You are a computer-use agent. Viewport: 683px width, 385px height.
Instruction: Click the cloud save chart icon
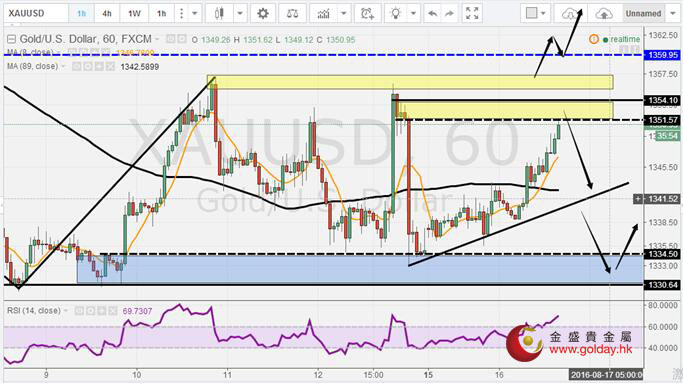coord(604,14)
